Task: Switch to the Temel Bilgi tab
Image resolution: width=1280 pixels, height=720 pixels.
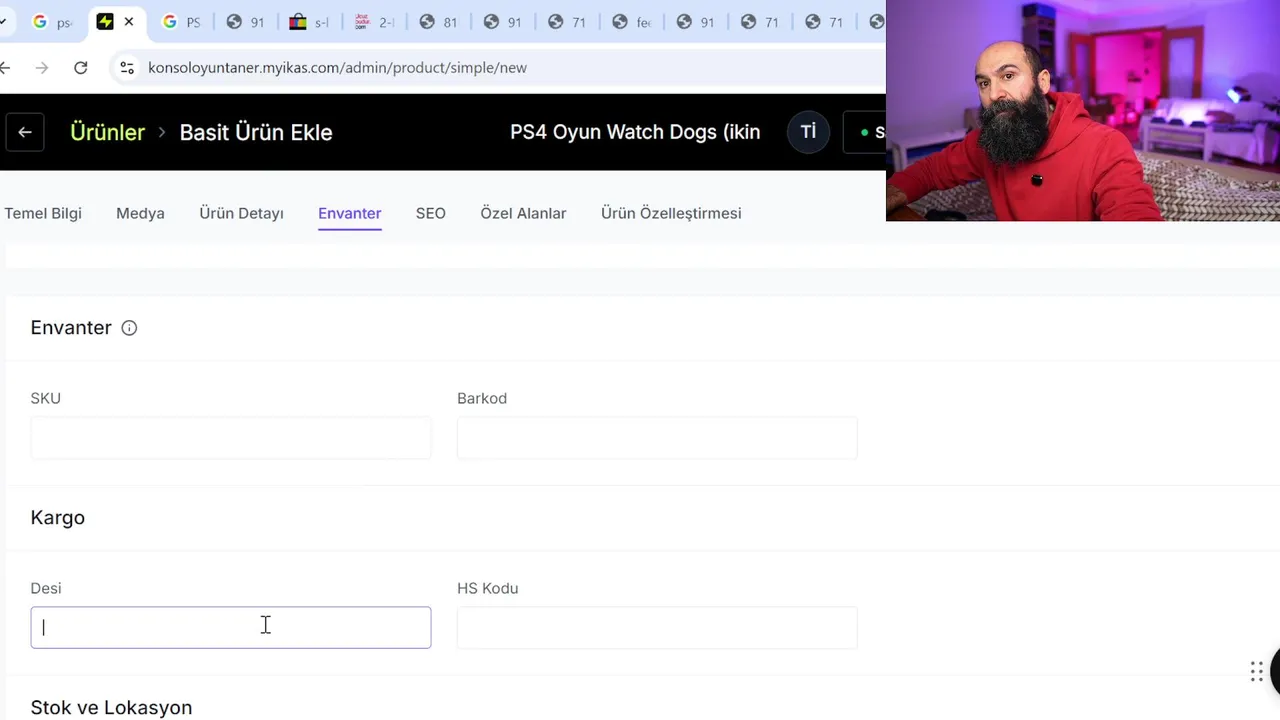Action: pos(43,213)
